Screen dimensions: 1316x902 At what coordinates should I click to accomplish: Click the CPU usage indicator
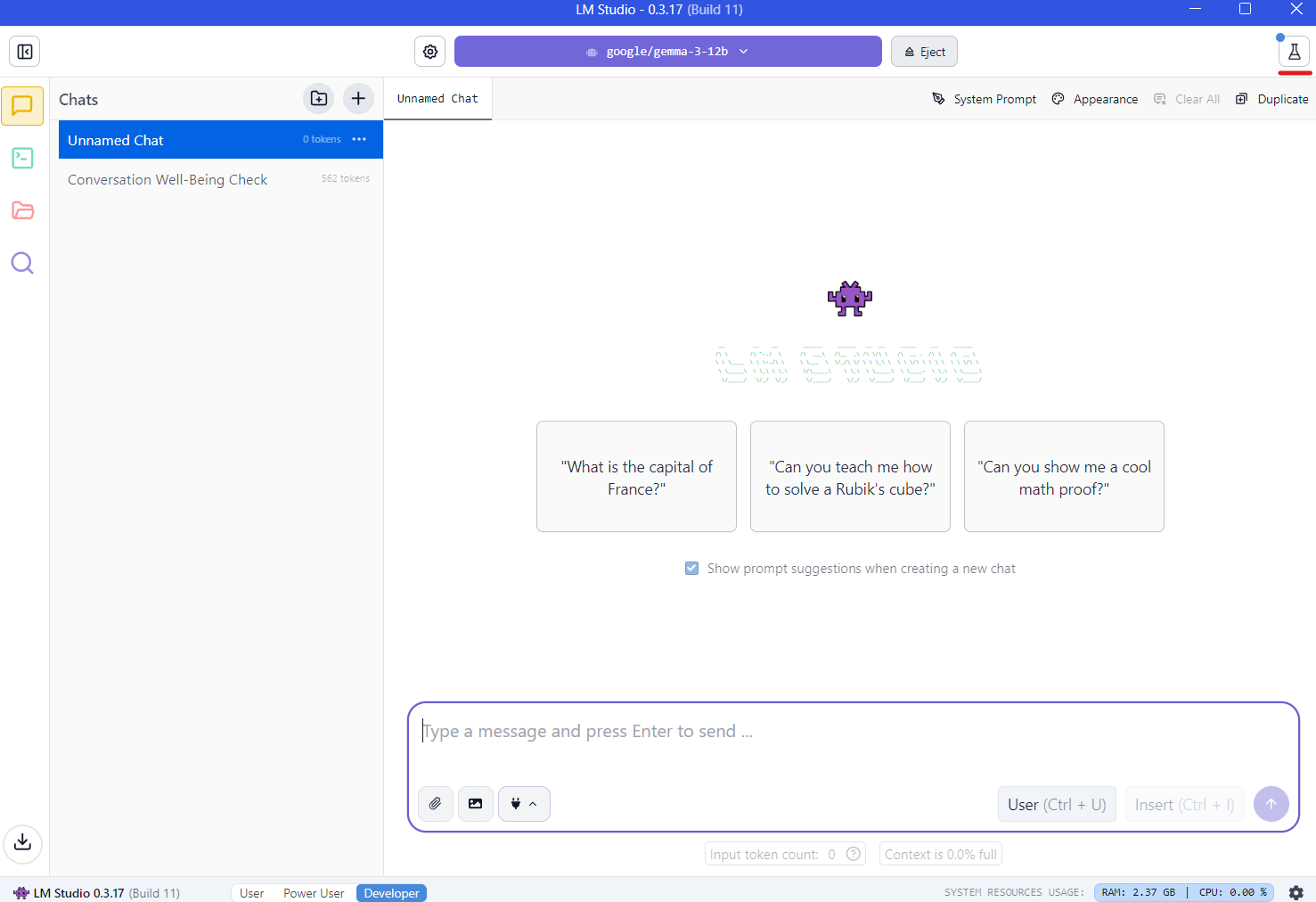[x=1233, y=892]
